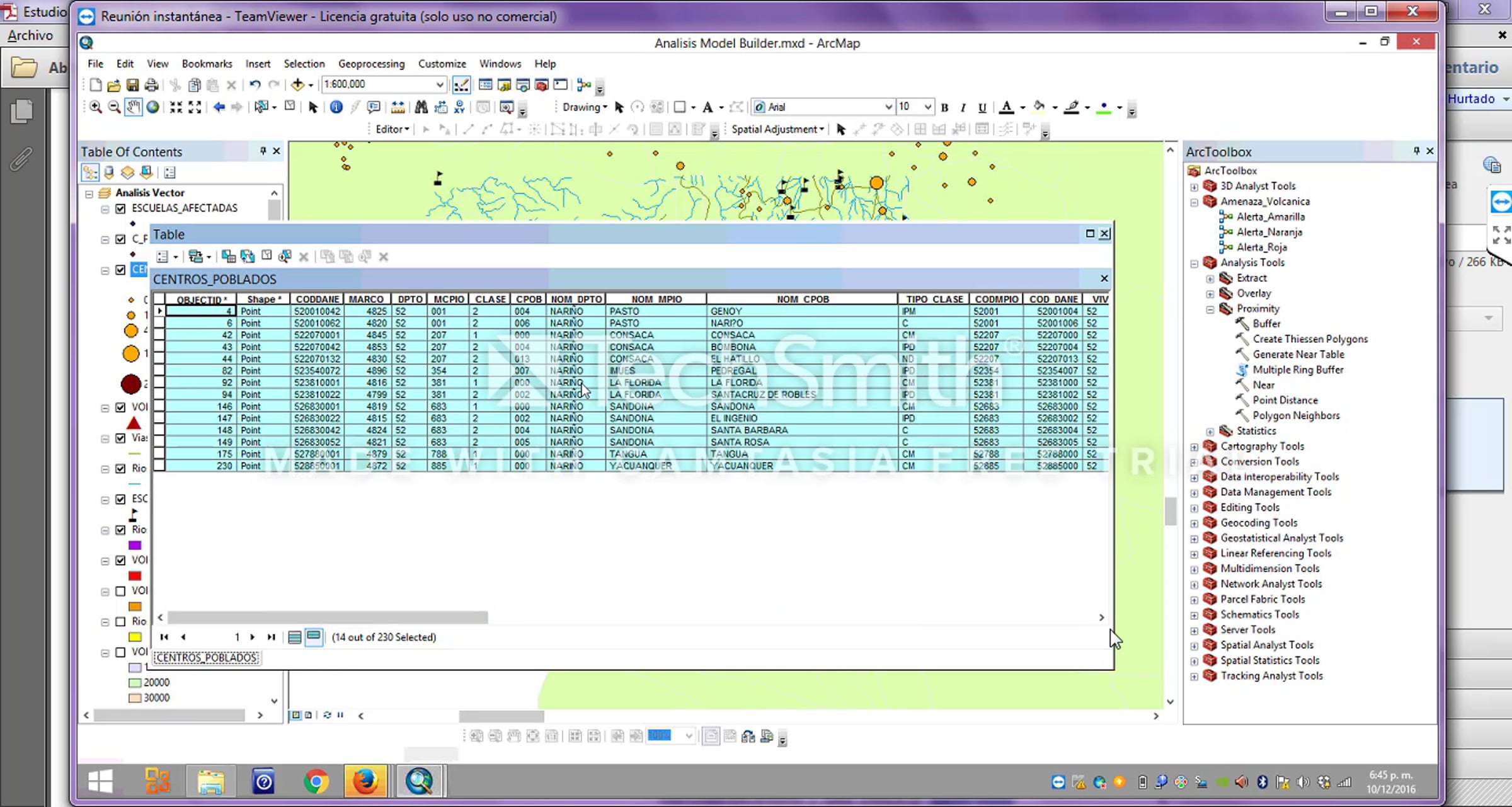Click Select By Attributes in table toolbar

(x=229, y=256)
